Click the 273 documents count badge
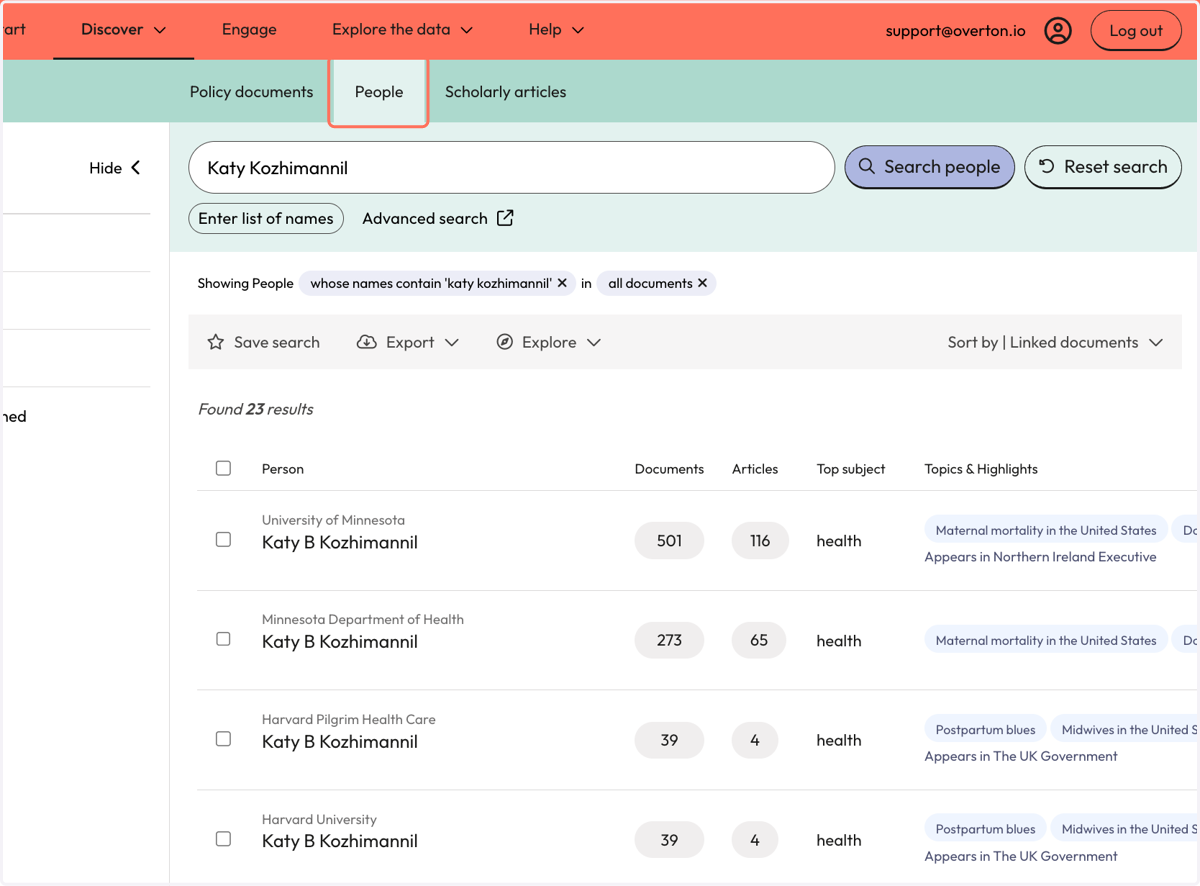 click(669, 640)
